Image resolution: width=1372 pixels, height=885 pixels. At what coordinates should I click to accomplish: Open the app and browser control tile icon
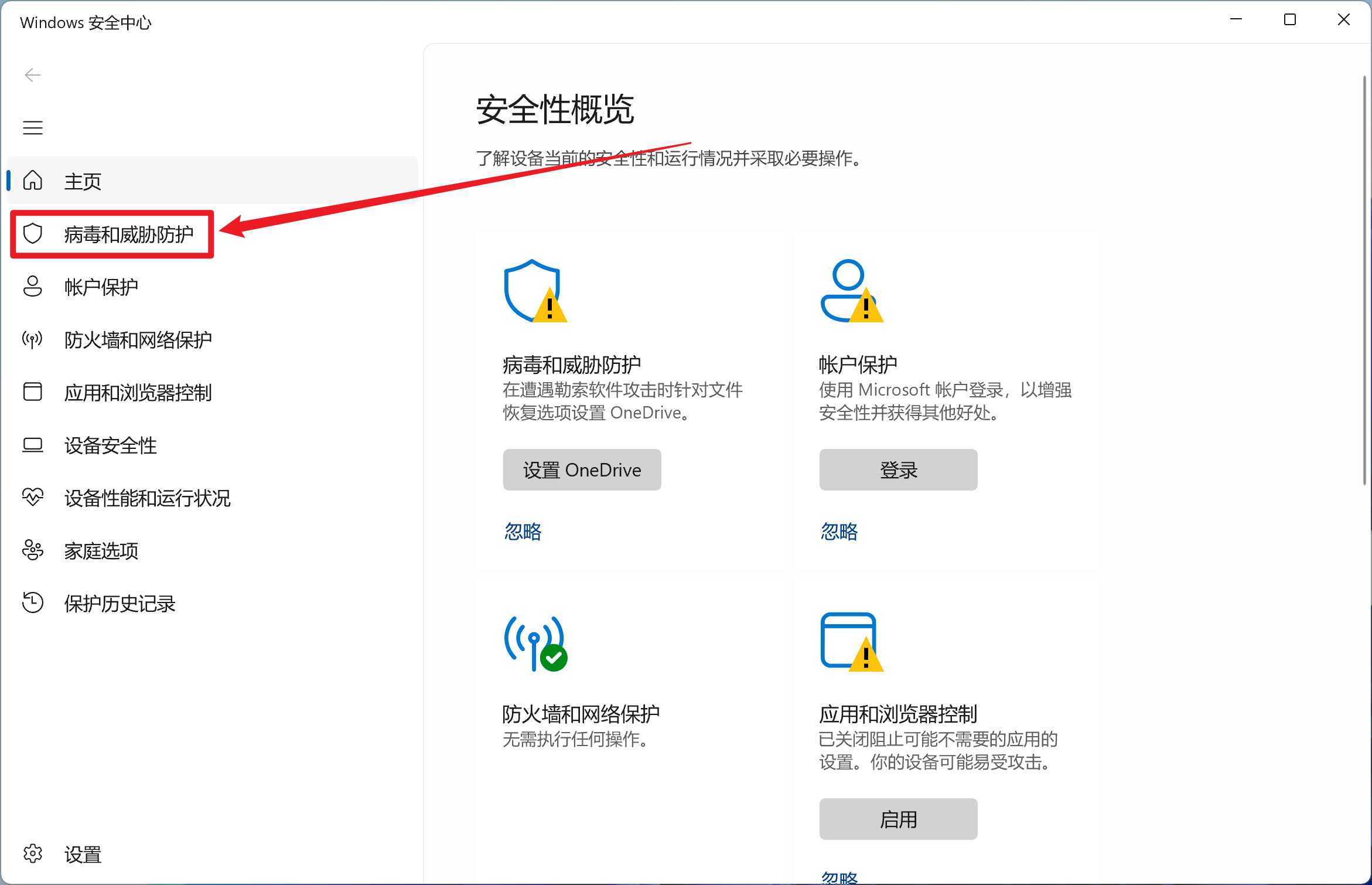851,642
